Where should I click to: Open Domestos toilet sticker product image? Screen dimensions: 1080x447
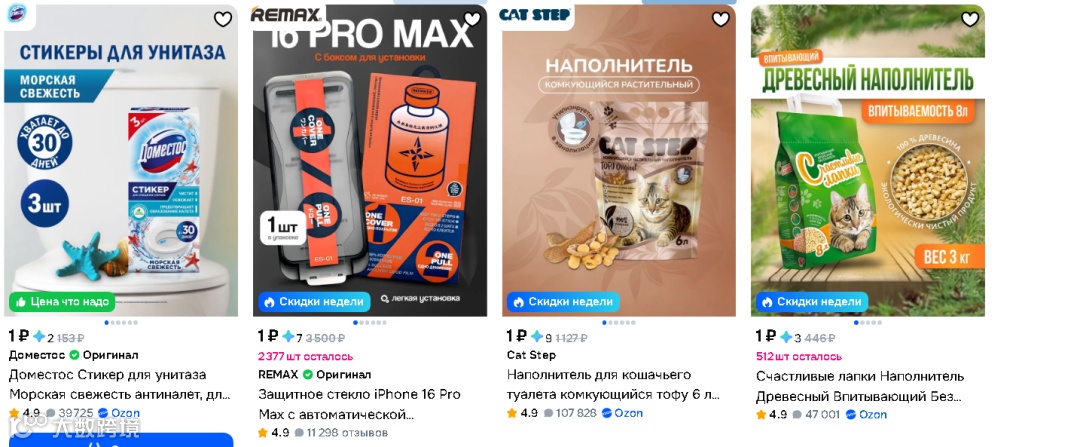pos(121,160)
